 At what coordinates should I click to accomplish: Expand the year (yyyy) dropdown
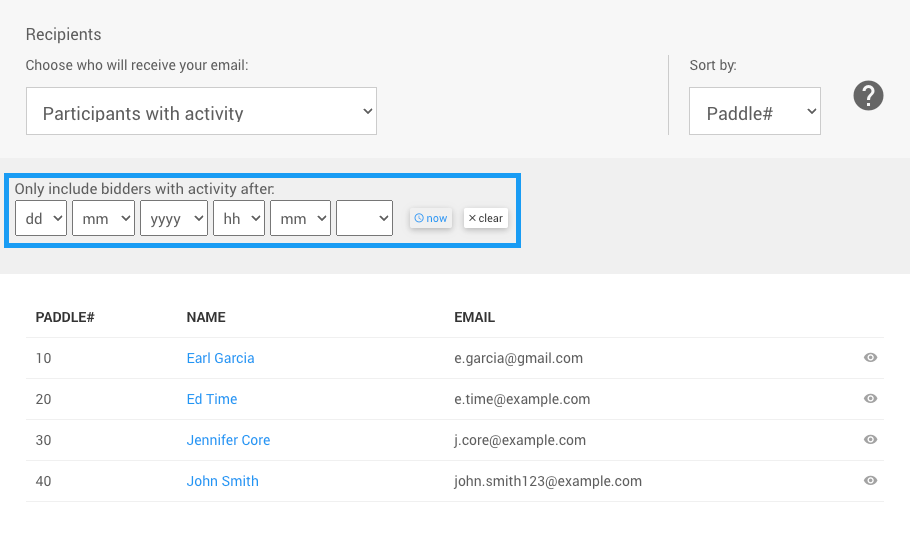pos(174,218)
